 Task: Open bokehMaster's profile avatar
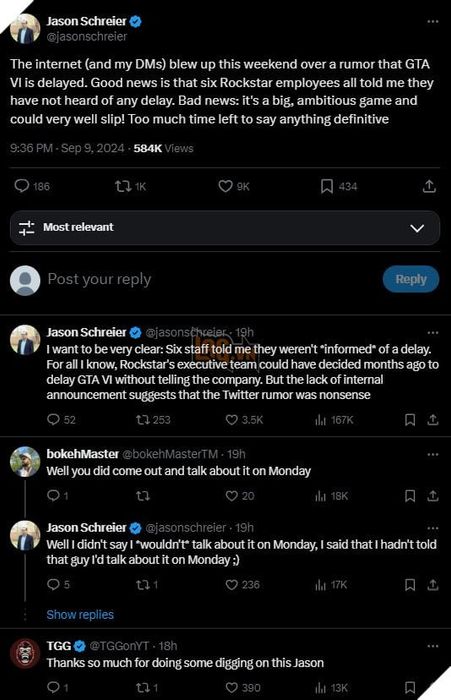25,462
